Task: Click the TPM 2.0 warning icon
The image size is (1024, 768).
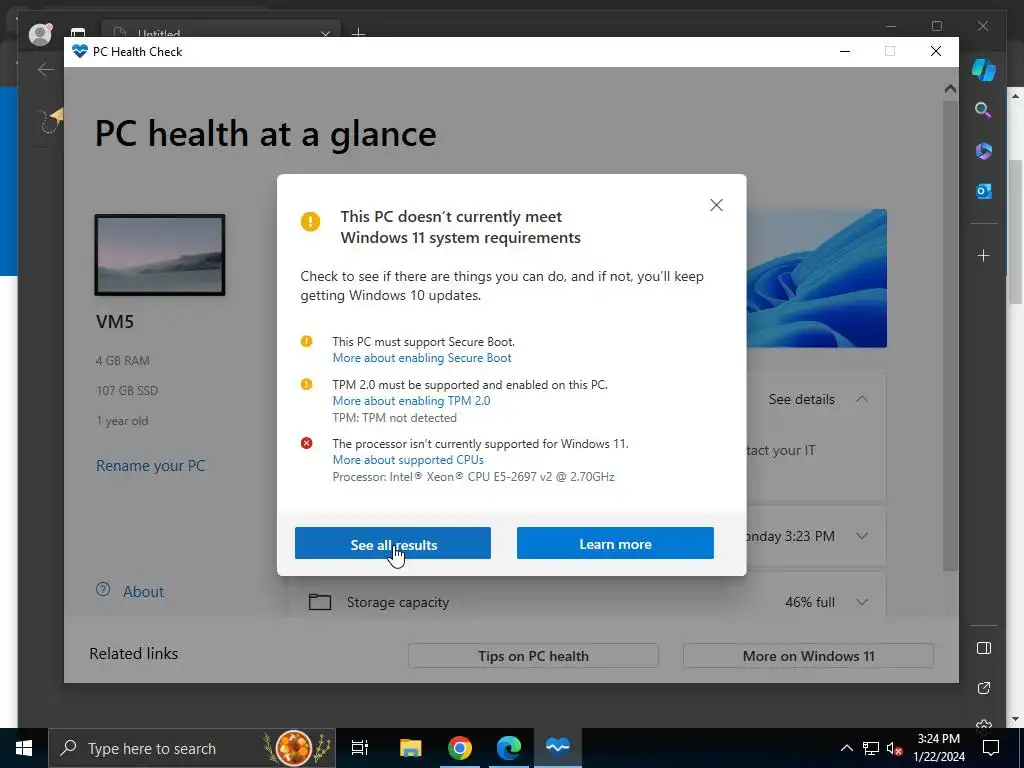Action: [306, 384]
